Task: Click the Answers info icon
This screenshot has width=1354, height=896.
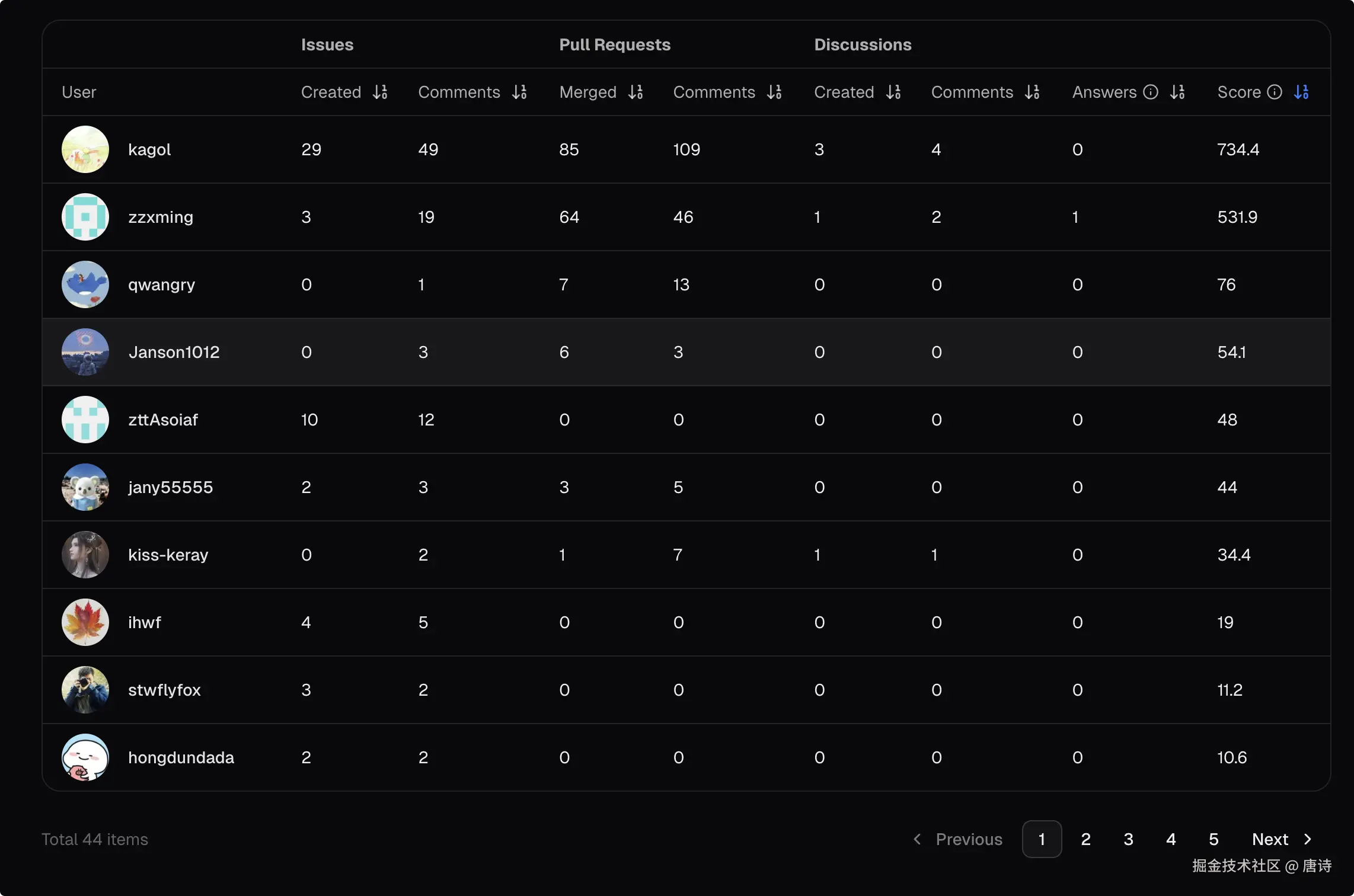Action: click(1151, 92)
